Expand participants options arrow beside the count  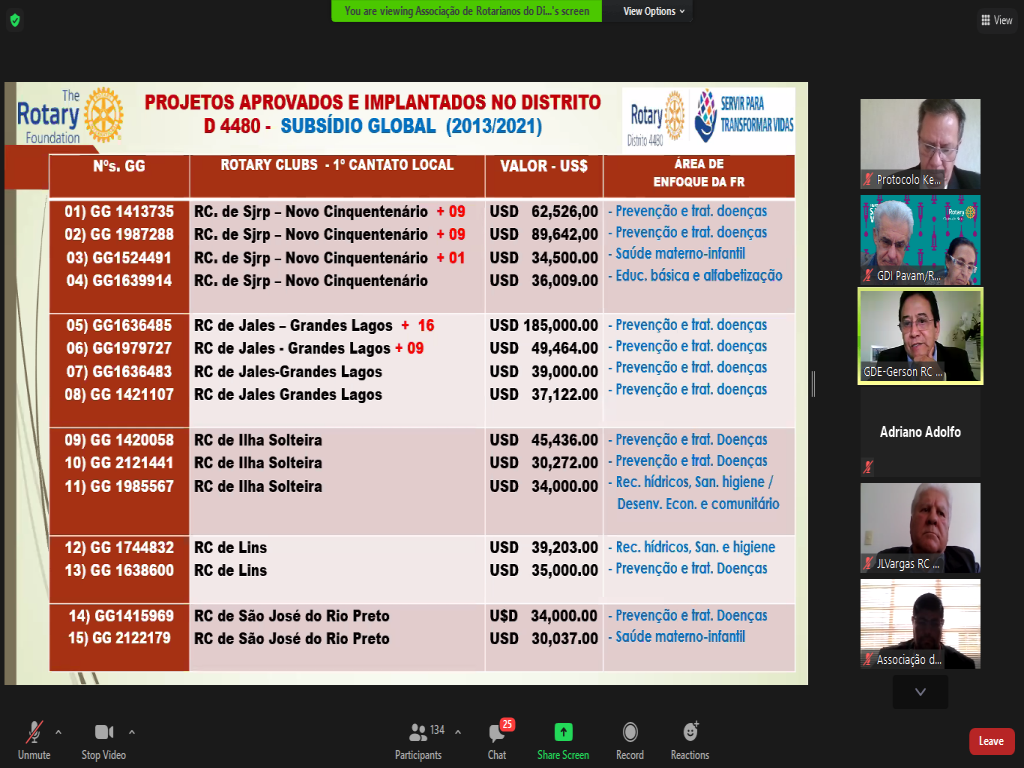pos(458,731)
